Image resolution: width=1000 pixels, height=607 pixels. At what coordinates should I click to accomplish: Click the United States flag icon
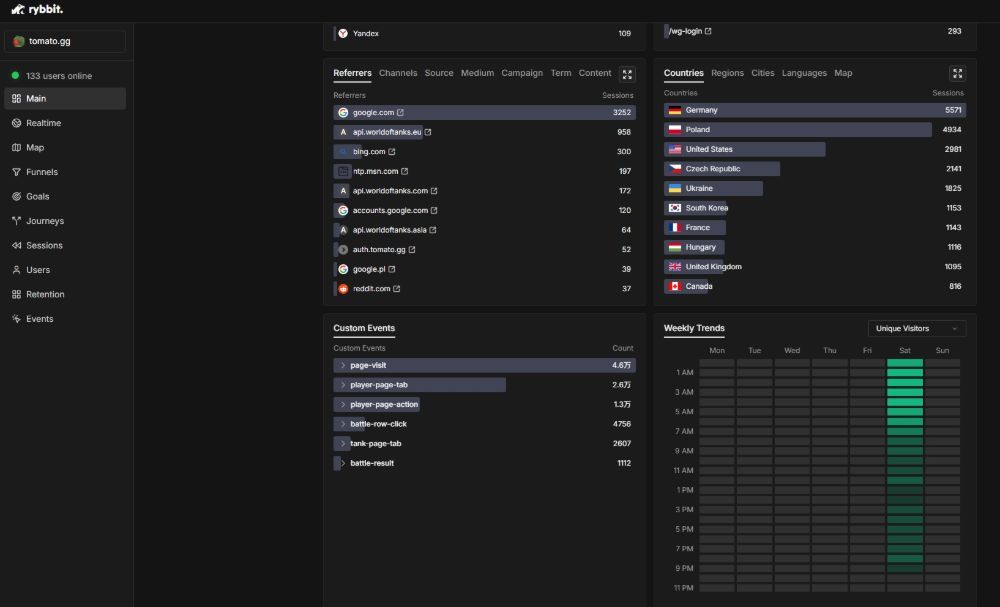(x=675, y=149)
